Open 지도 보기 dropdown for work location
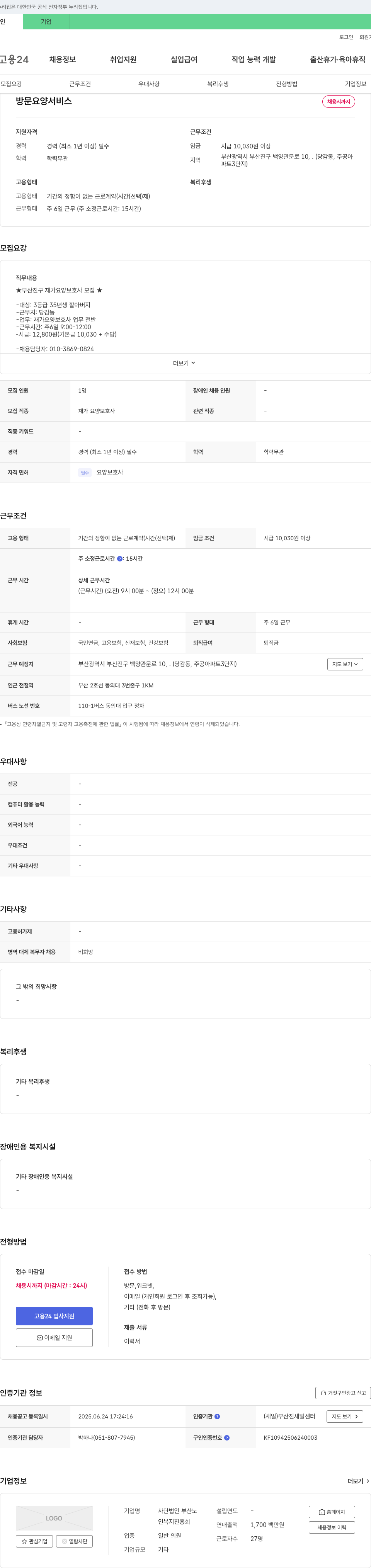The width and height of the screenshot is (371, 1568). (345, 664)
